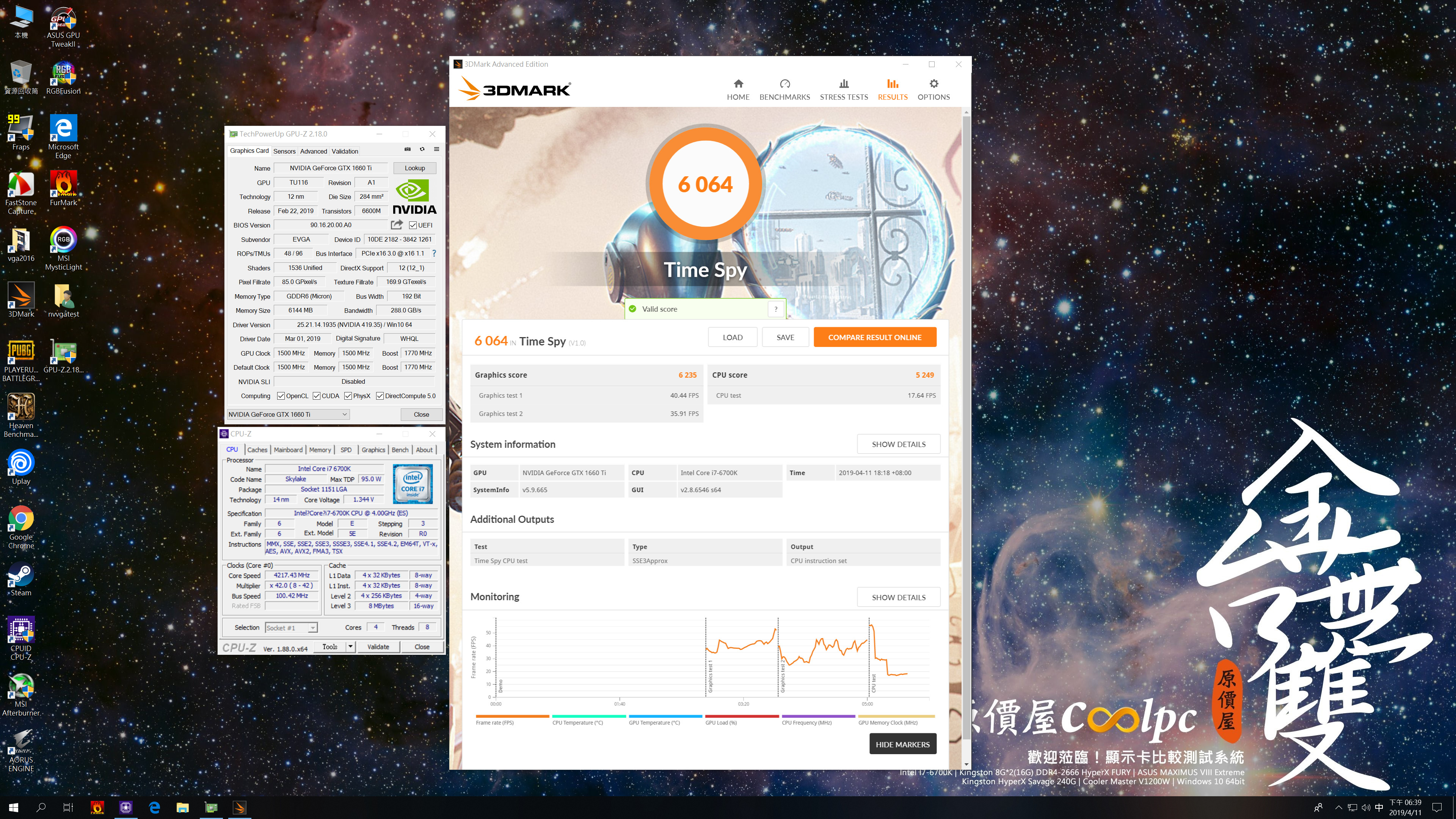
Task: Click the BIOS export share icon in GPU-Z
Action: (x=397, y=225)
